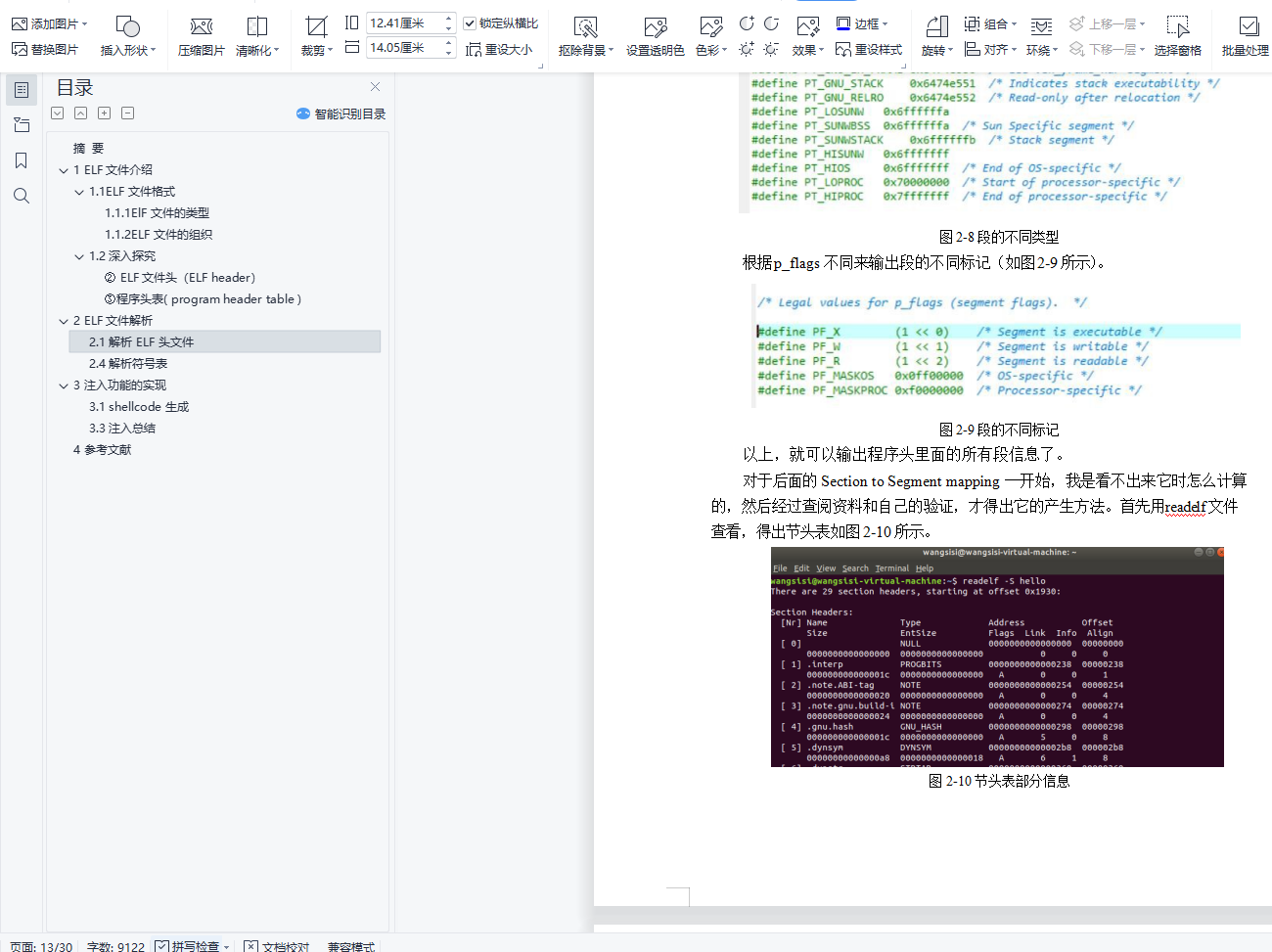Click the decrease brightness icon

(x=772, y=49)
